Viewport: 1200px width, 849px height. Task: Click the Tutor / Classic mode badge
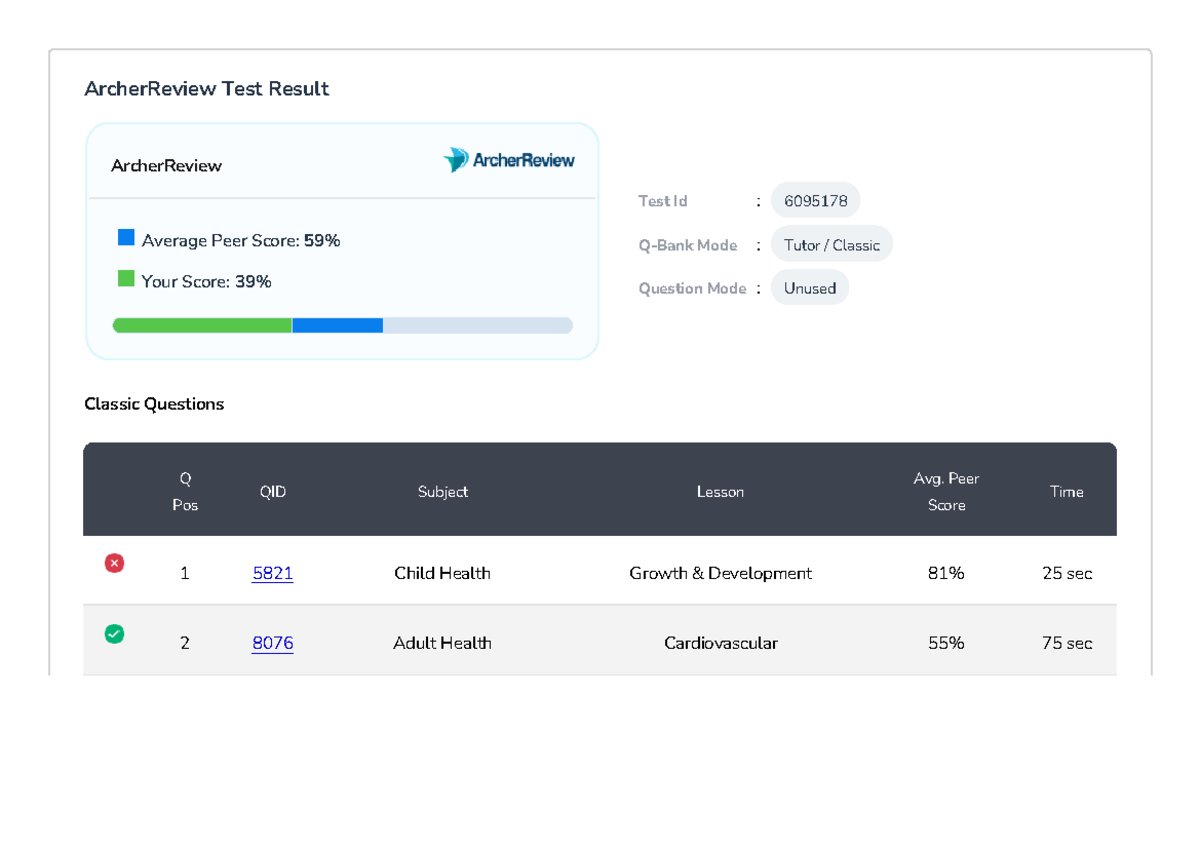[x=831, y=243]
